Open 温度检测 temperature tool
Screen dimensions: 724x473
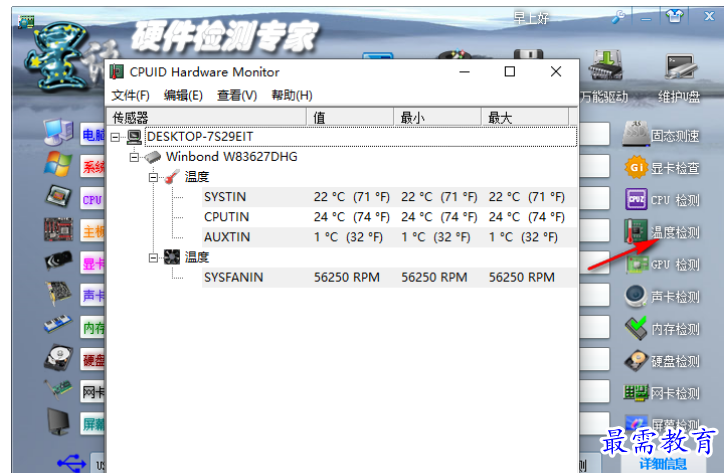662,232
